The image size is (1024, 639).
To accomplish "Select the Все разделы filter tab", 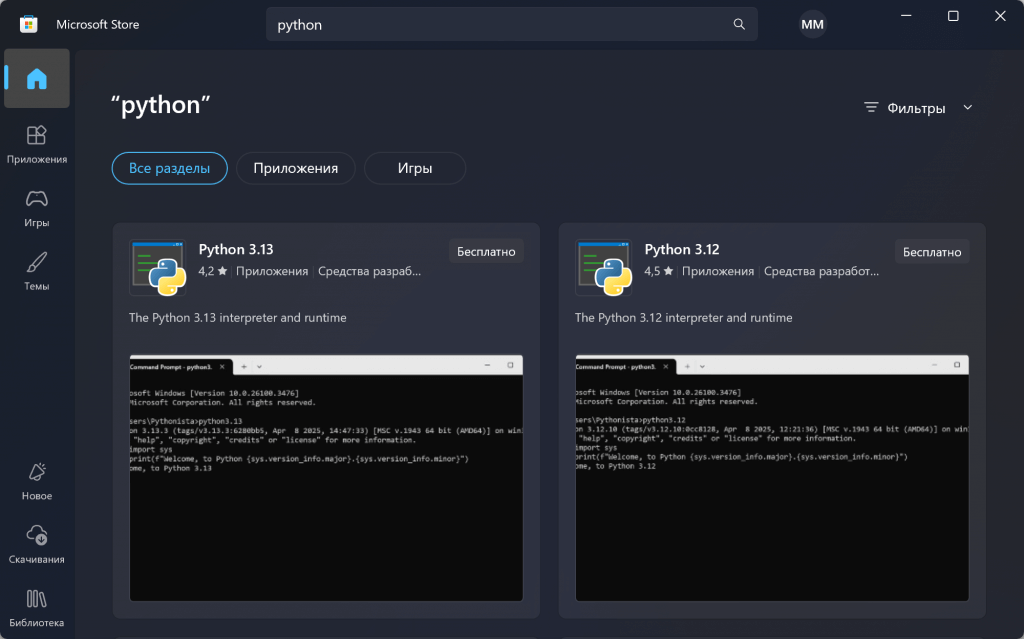I will [x=170, y=168].
